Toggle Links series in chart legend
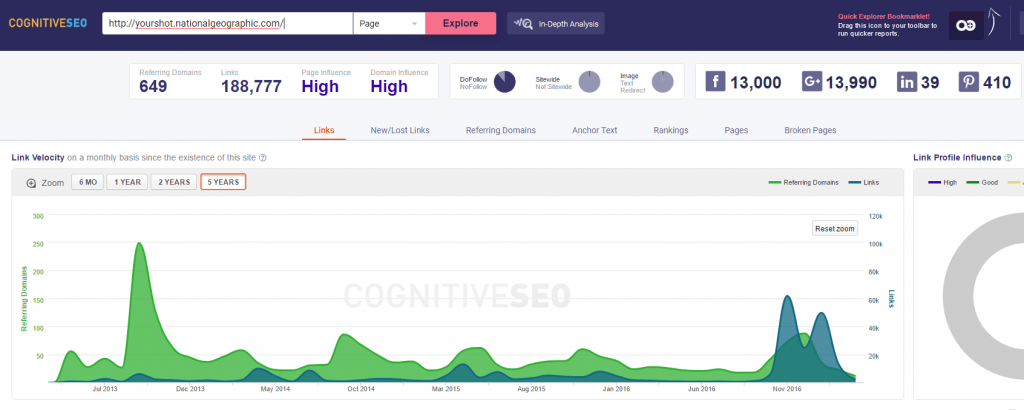 tap(863, 183)
